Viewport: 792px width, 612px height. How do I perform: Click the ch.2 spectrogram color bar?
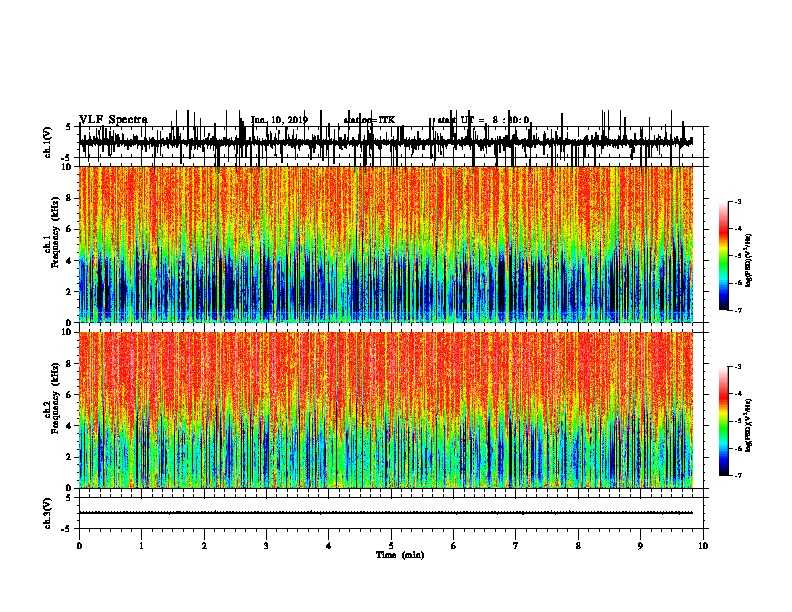pos(724,421)
